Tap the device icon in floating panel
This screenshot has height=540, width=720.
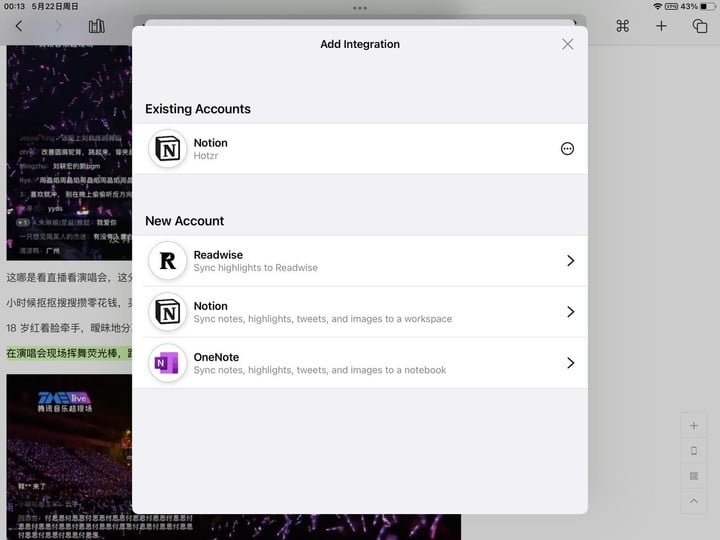(x=694, y=451)
